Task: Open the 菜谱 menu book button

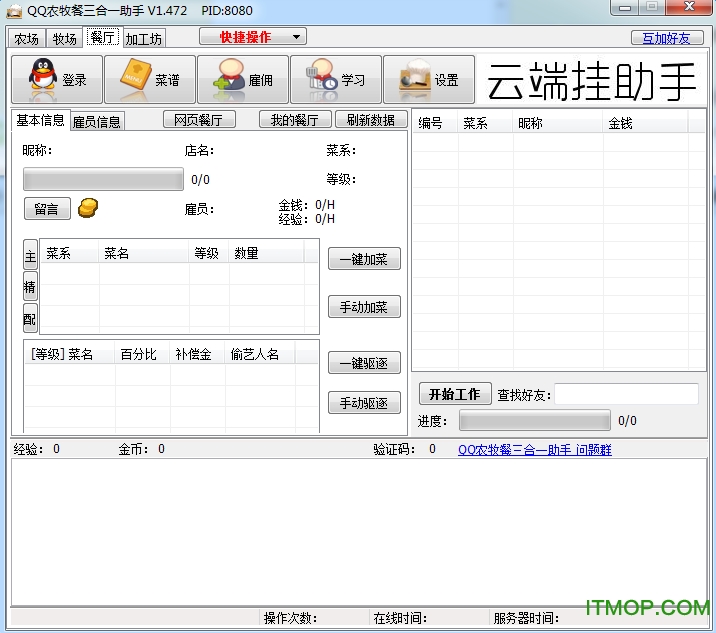Action: (150, 79)
